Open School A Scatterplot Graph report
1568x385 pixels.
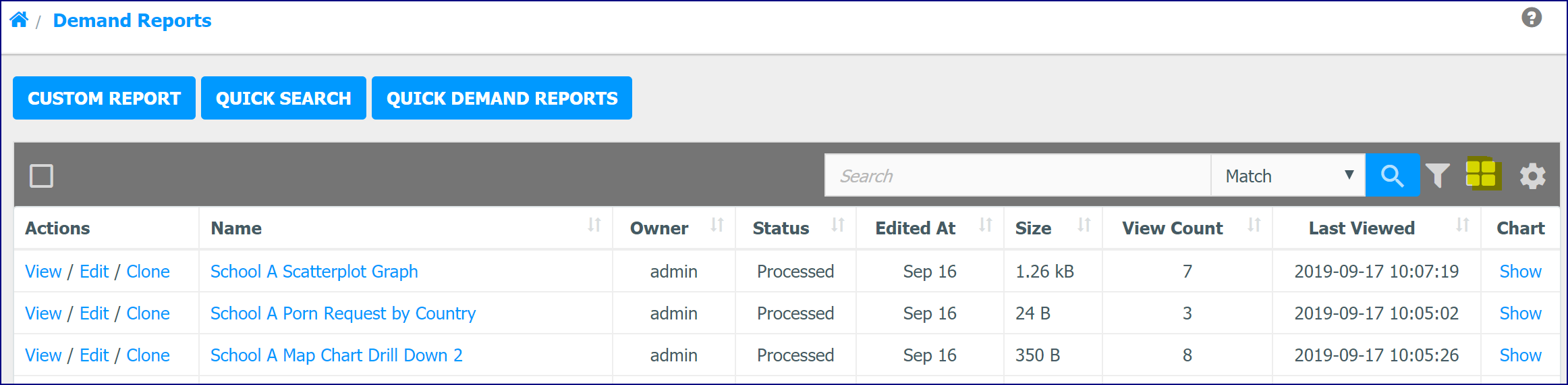tap(314, 272)
